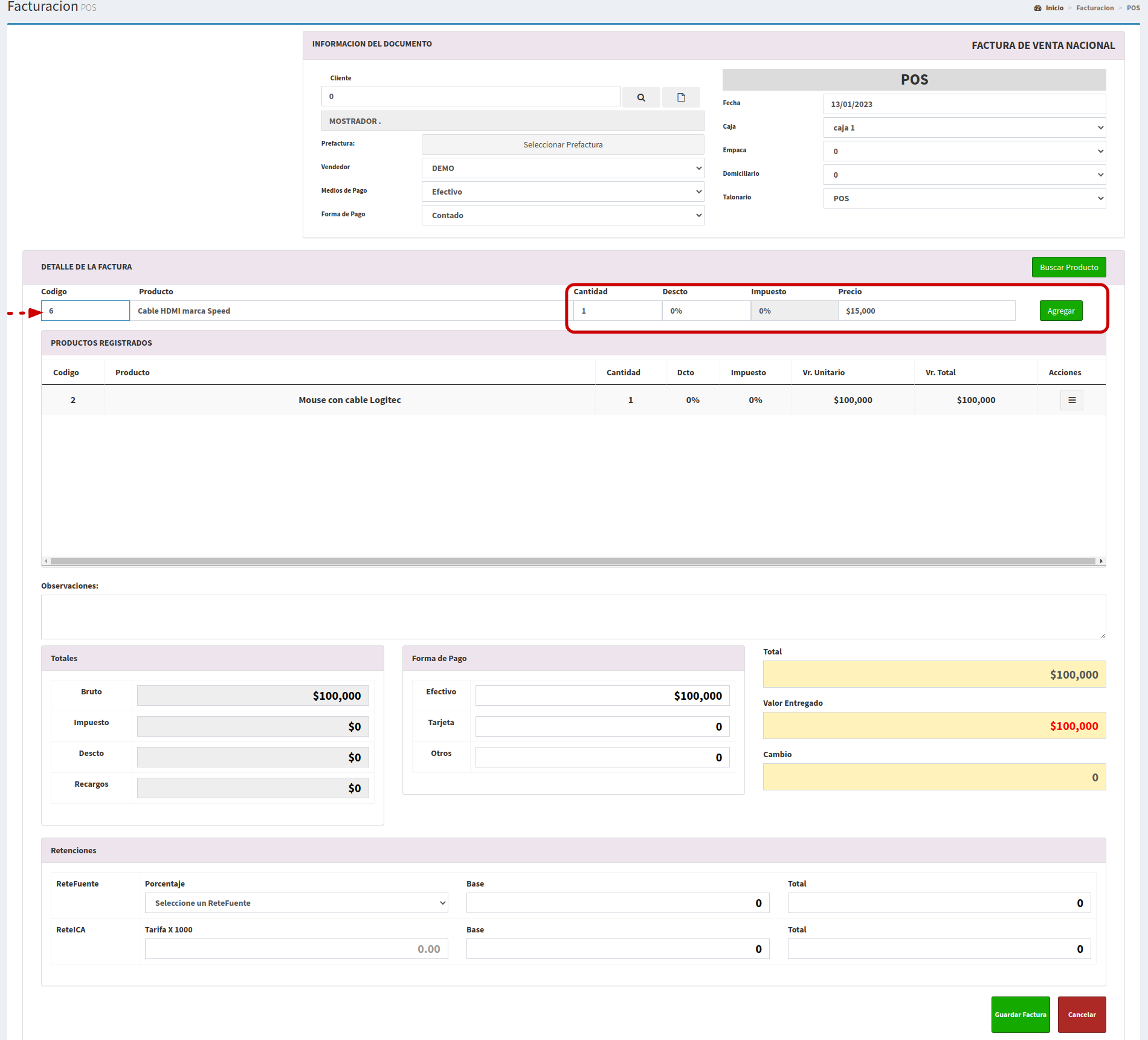1148x1040 pixels.
Task: Click the Seleccionar Prefactura button
Action: click(563, 144)
